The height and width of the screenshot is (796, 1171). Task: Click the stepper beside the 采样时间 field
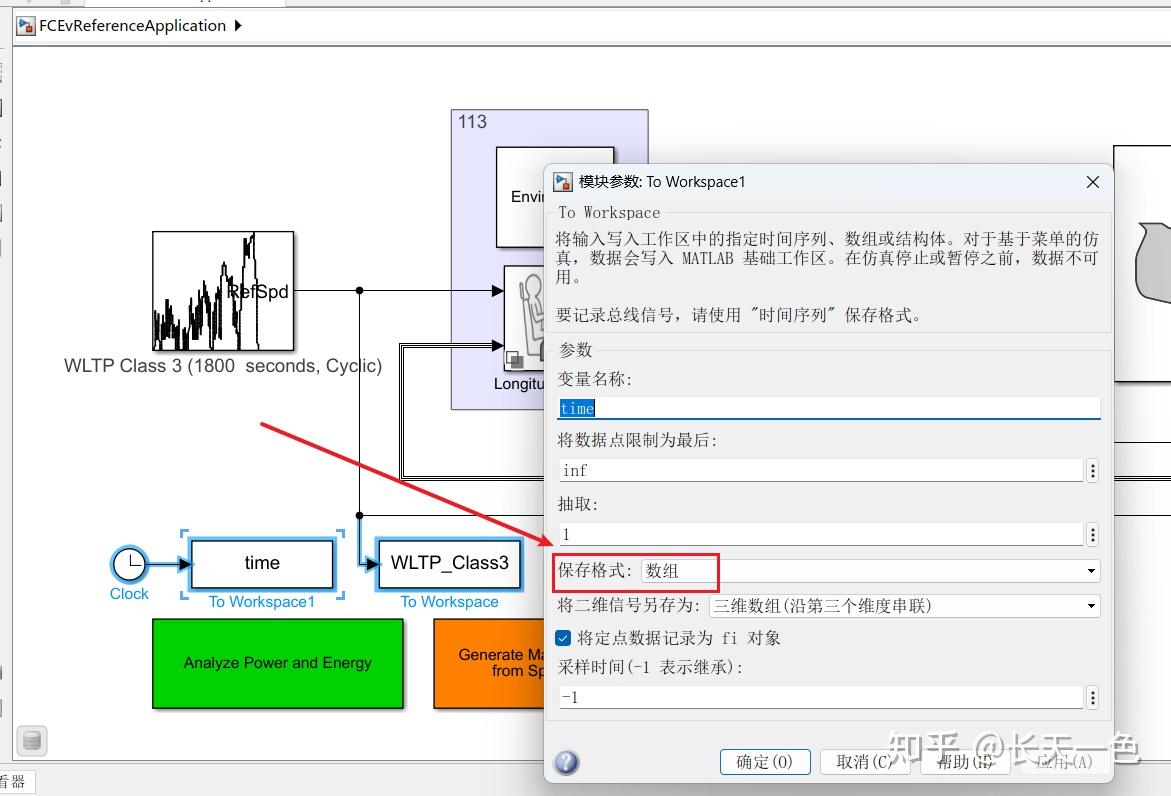tap(1092, 697)
